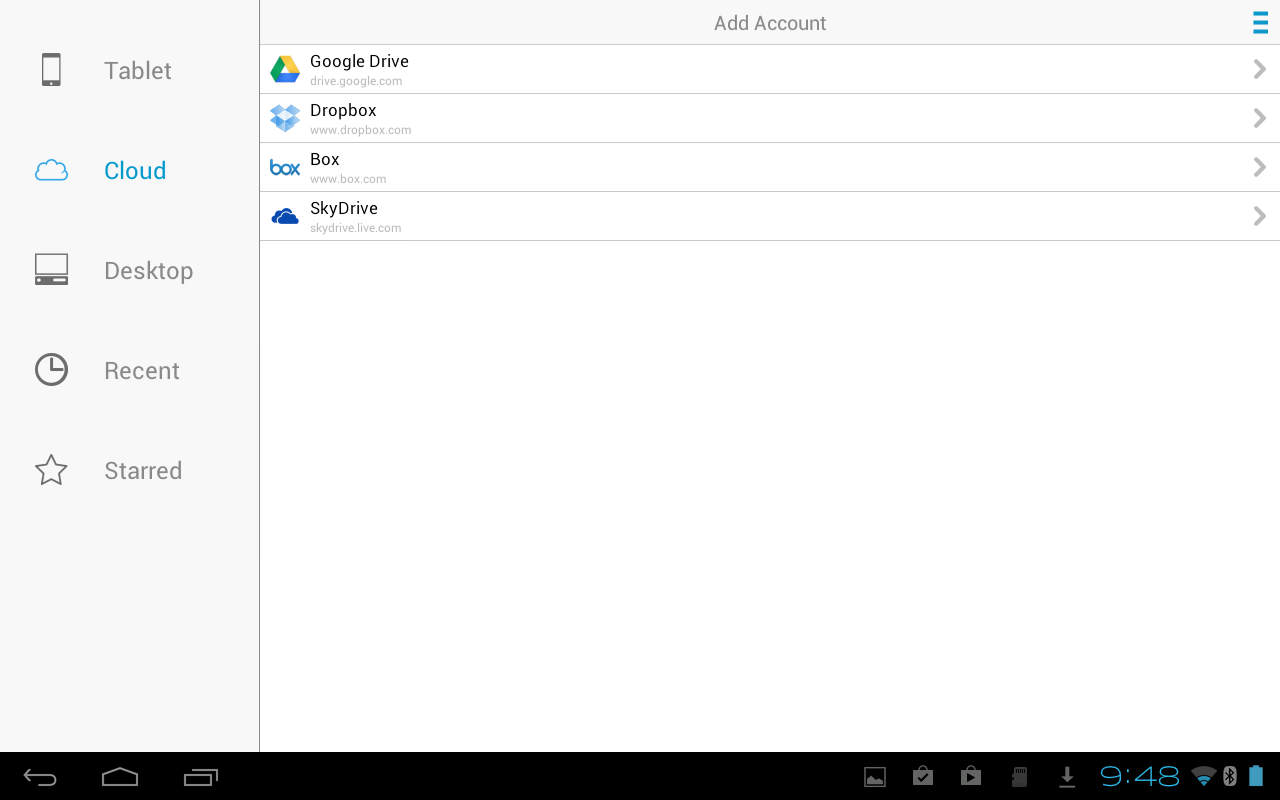Open Desktop view via the monitor icon

tap(51, 269)
